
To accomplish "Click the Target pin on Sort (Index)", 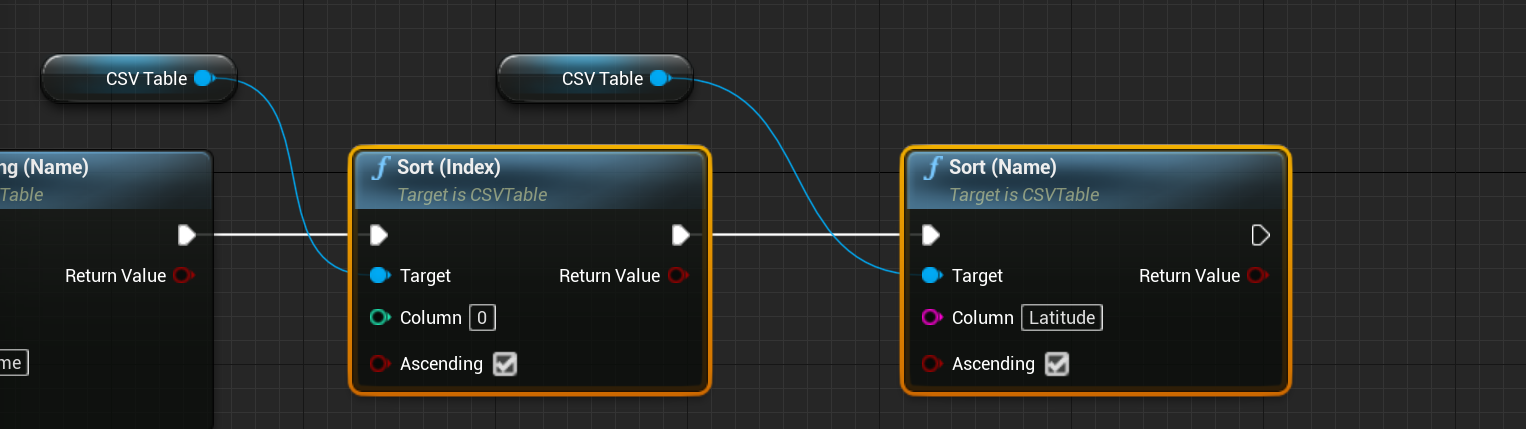I will pos(380,275).
